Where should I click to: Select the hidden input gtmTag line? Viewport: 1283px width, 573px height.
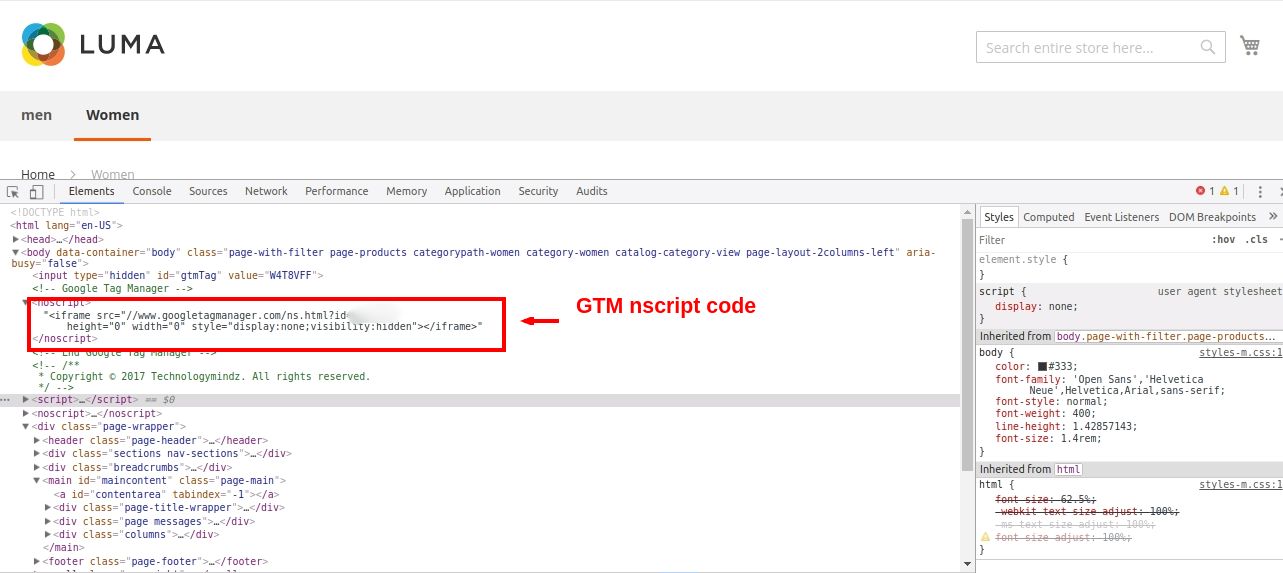(177, 275)
